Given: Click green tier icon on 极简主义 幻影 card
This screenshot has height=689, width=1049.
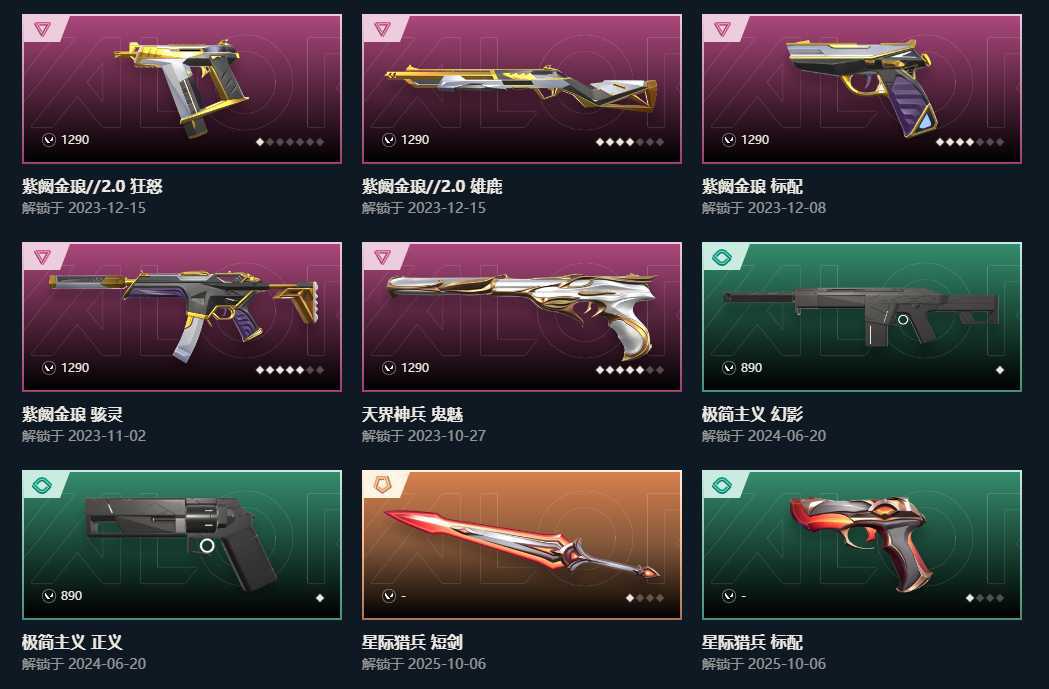Looking at the screenshot, I should pos(722,257).
